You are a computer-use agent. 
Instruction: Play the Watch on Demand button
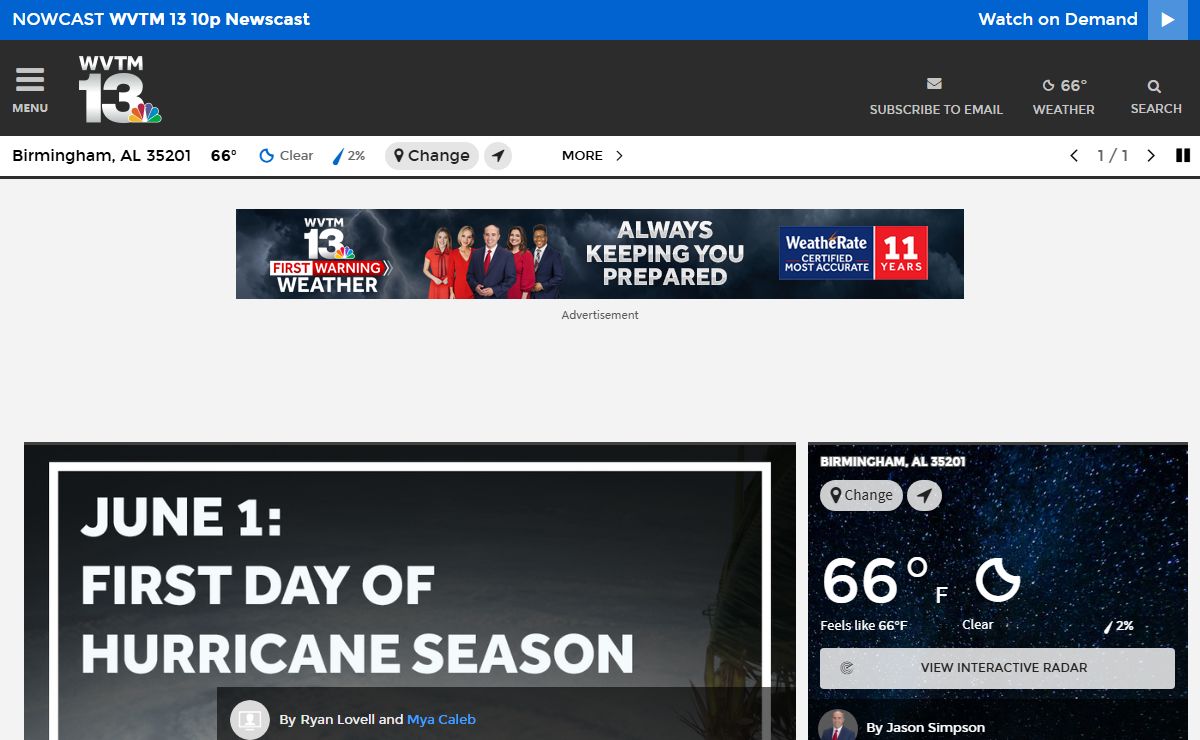pos(1168,20)
